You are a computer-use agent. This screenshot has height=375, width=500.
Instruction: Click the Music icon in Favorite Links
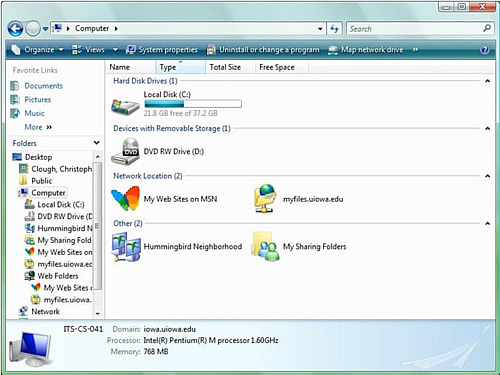15,113
